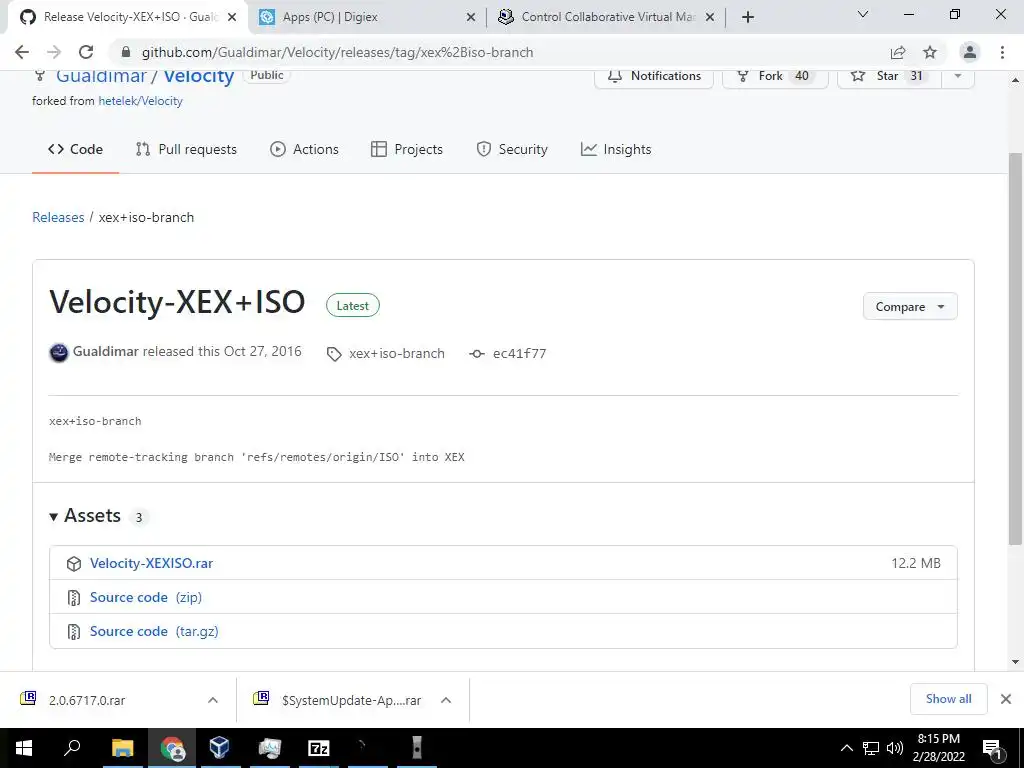Bookmark this page with the star icon
The image size is (1024, 768).
930,52
